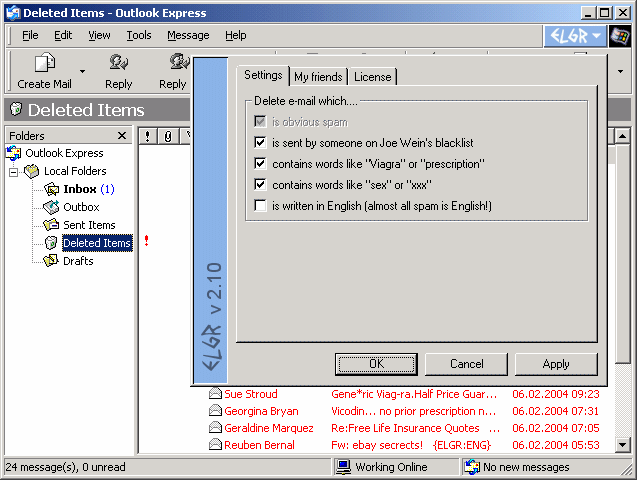Screen dimensions: 637x480
Task: Enable the written in English checkbox
Action: [x=260, y=205]
